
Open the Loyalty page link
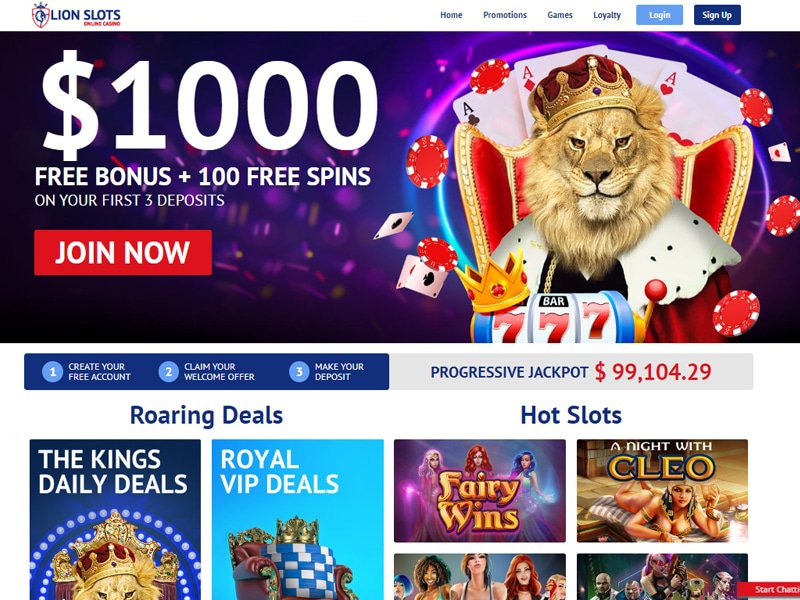[607, 15]
